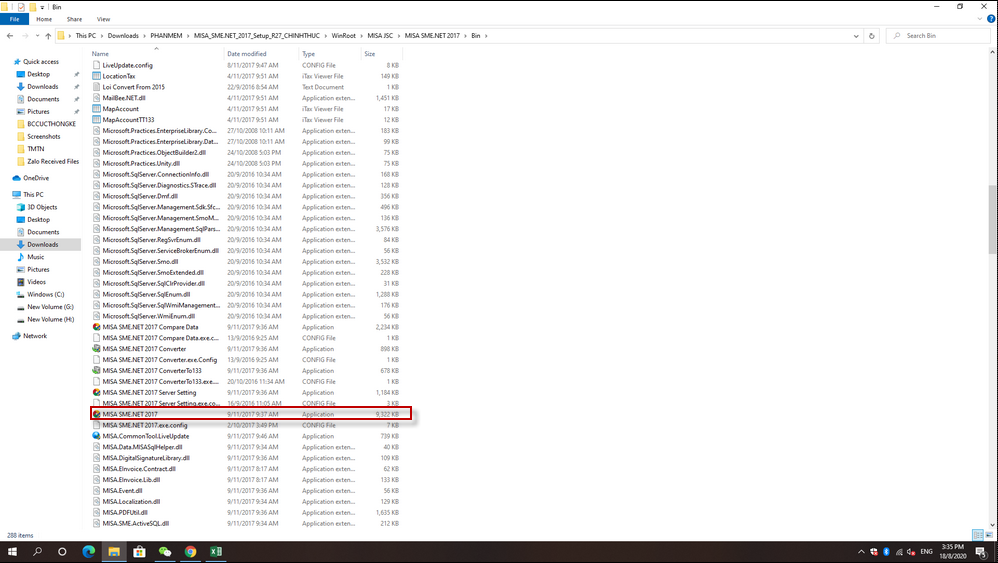Open Music folder in sidebar
Screen dimensions: 998x563
(36, 257)
